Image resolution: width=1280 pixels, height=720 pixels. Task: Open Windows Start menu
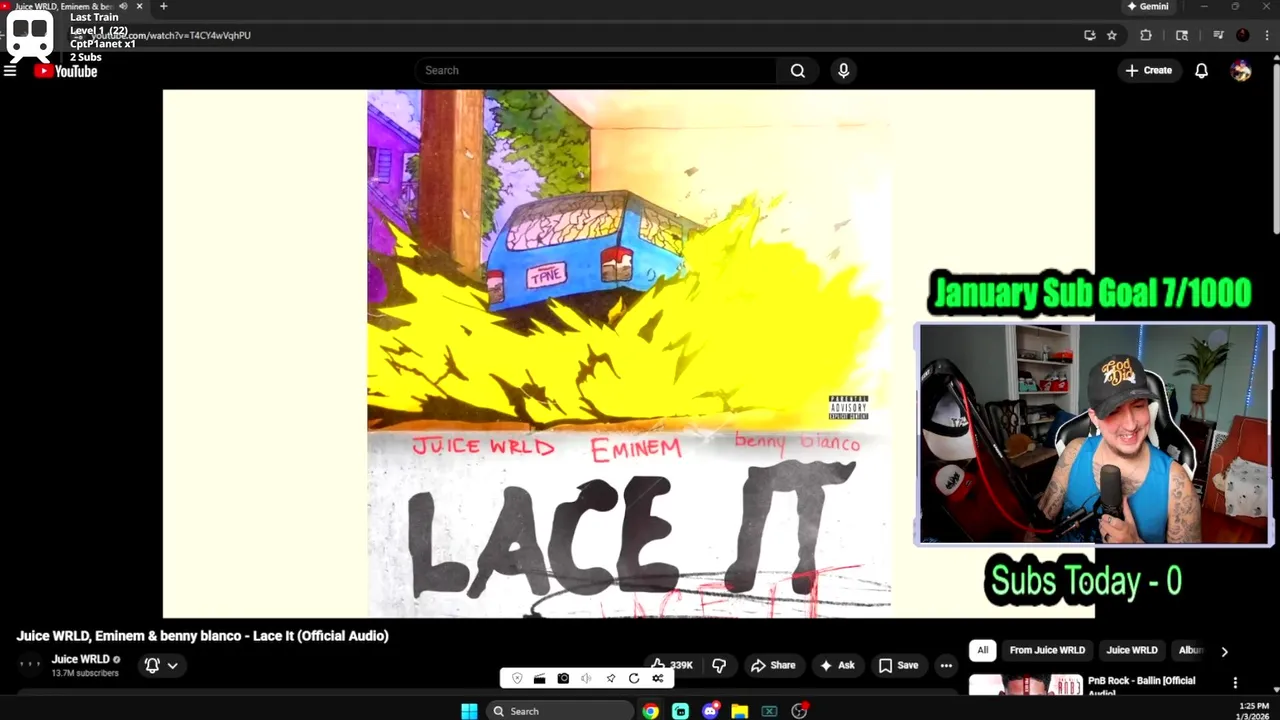(469, 711)
